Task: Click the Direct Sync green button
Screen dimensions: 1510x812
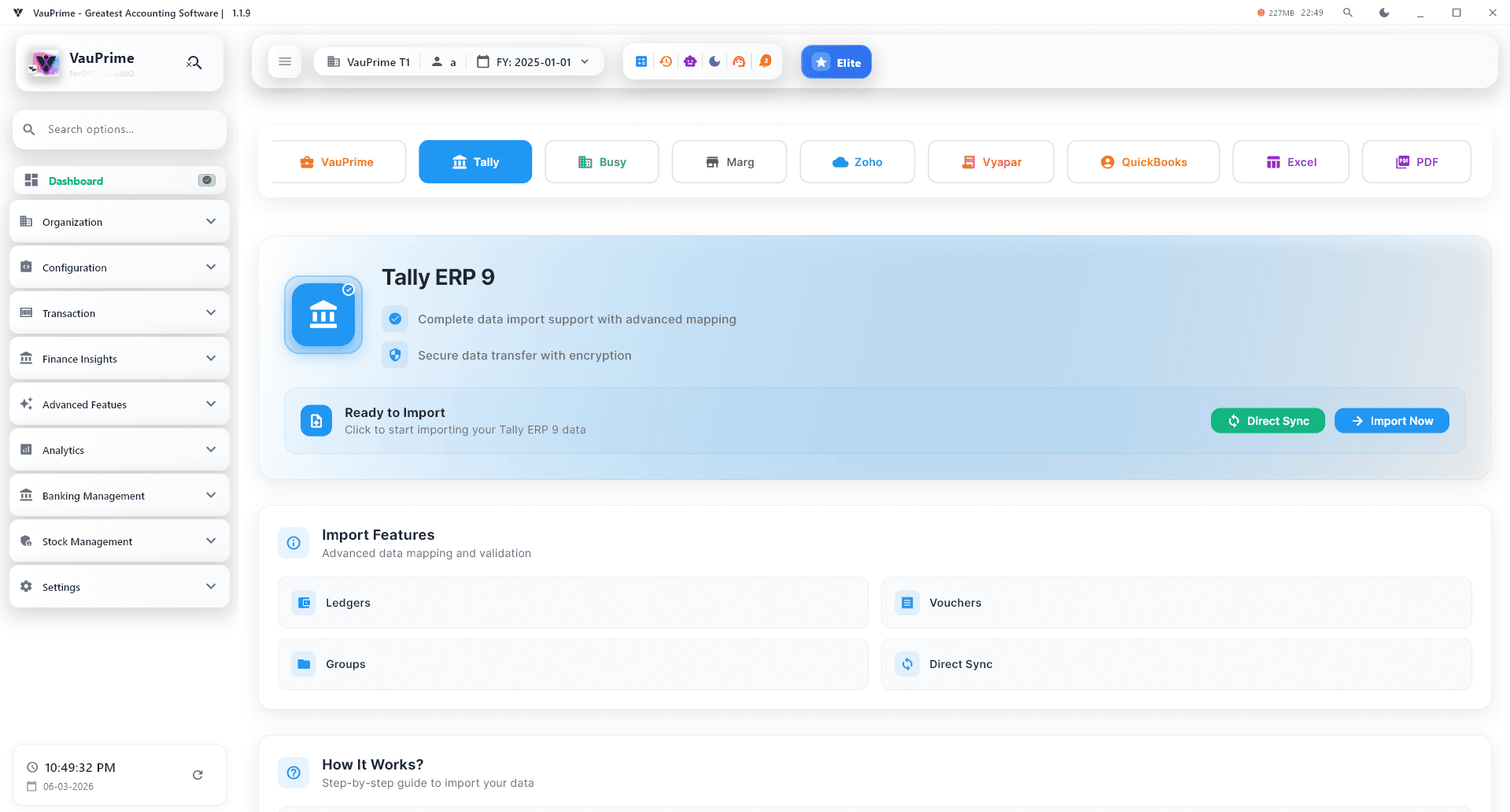Action: coord(1268,421)
